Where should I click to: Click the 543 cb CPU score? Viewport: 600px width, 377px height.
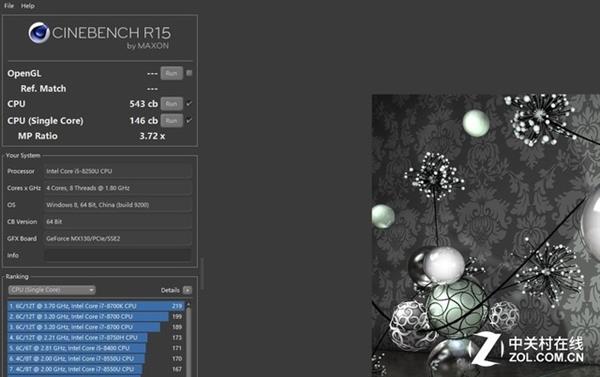coord(143,104)
